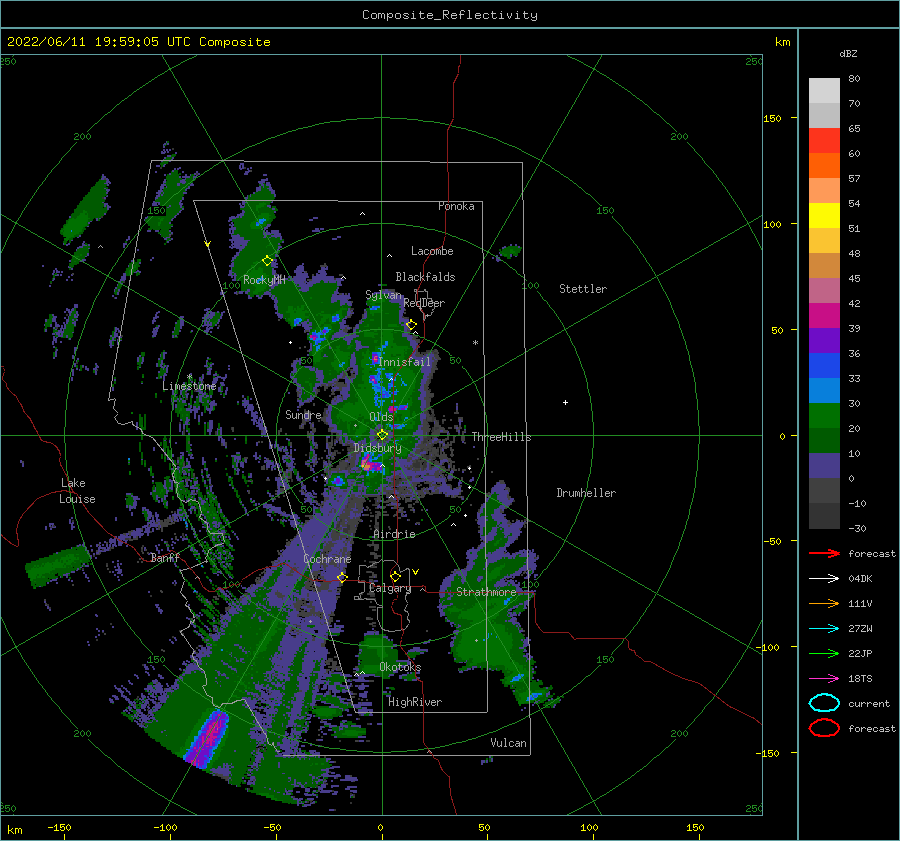Screen dimensions: 900x841
Task: Click the Lacombe city label
Action: click(432, 251)
